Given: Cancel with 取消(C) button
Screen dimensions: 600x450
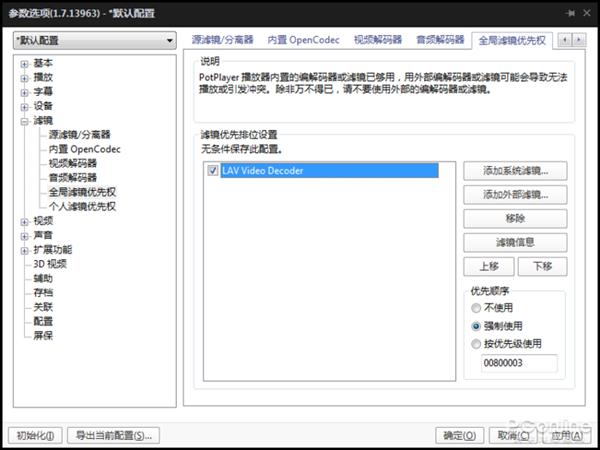Looking at the screenshot, I should [513, 435].
